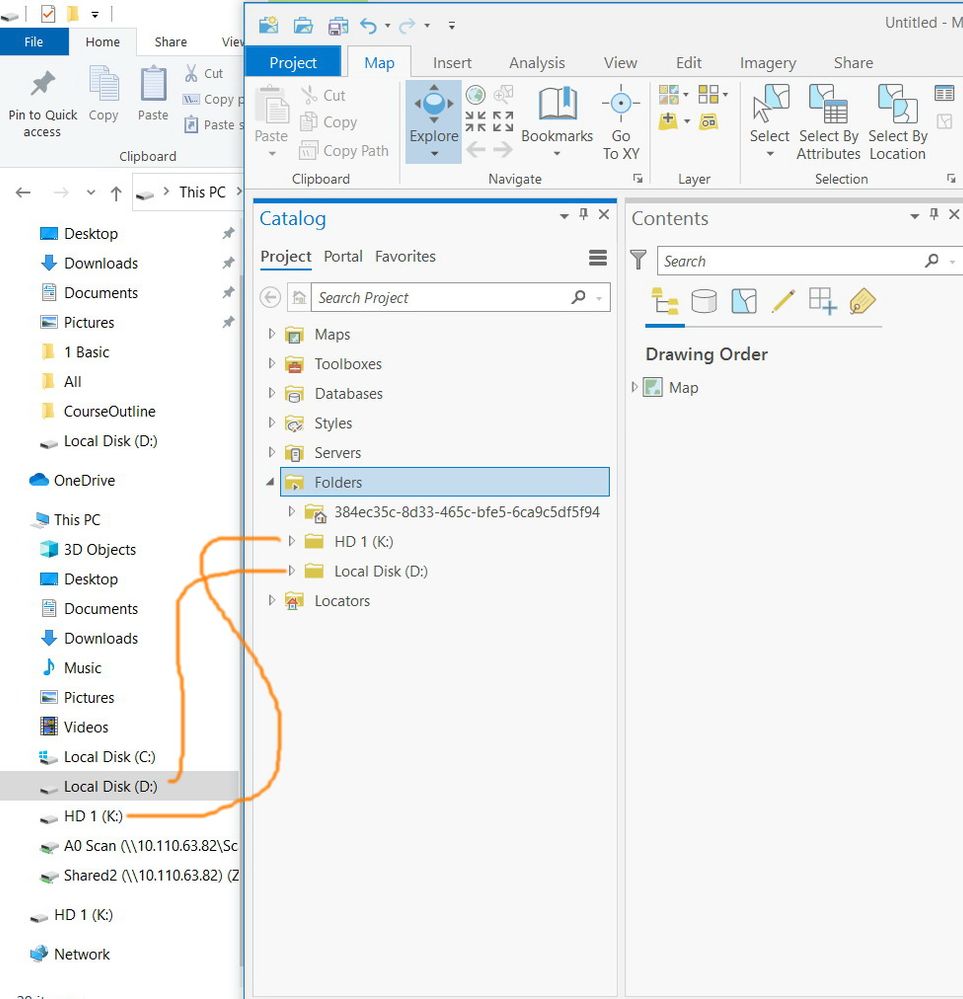Switch to the Analysis ribbon tab
This screenshot has height=999, width=963.
(537, 62)
